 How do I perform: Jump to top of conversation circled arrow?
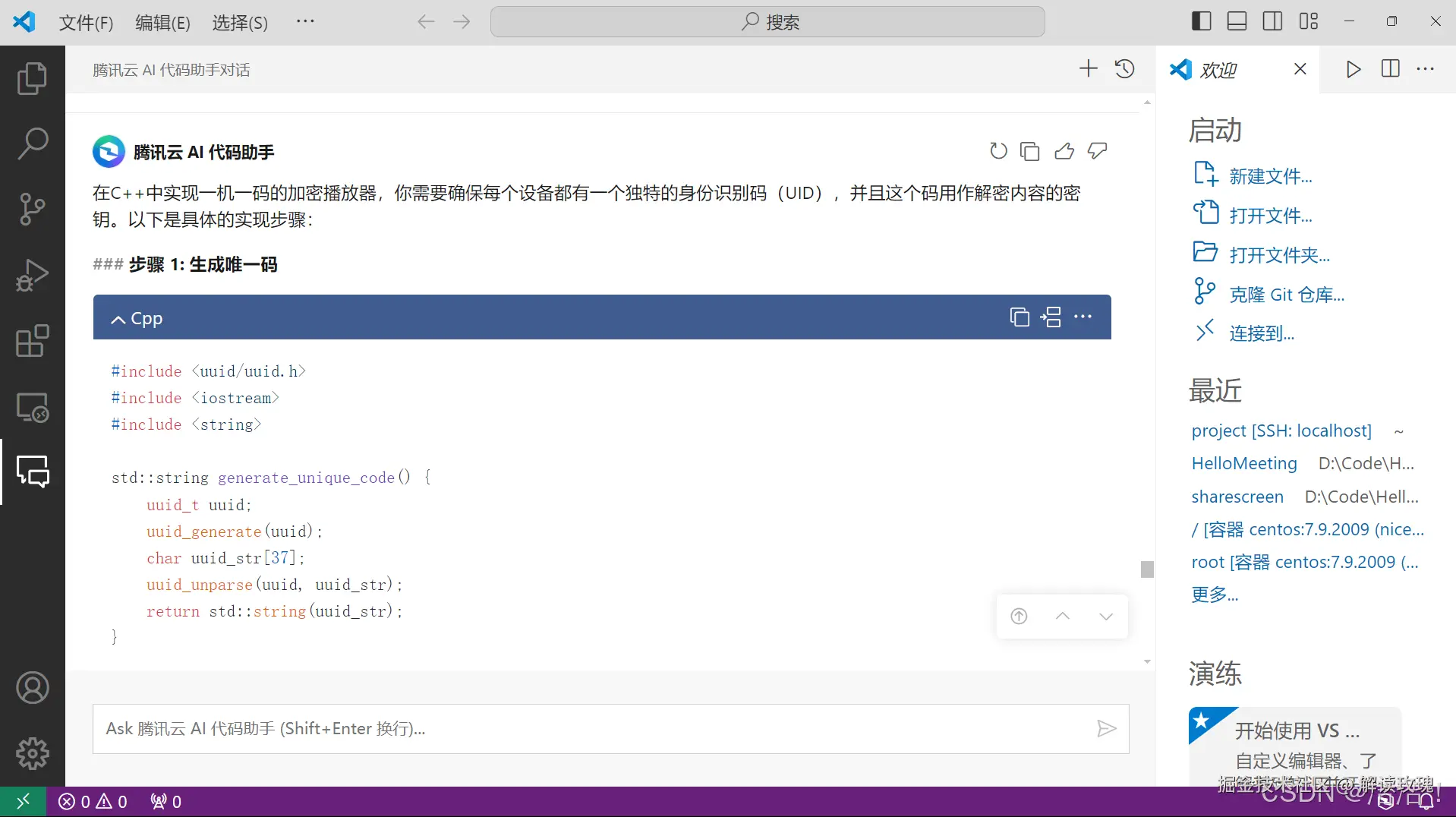pos(1019,617)
